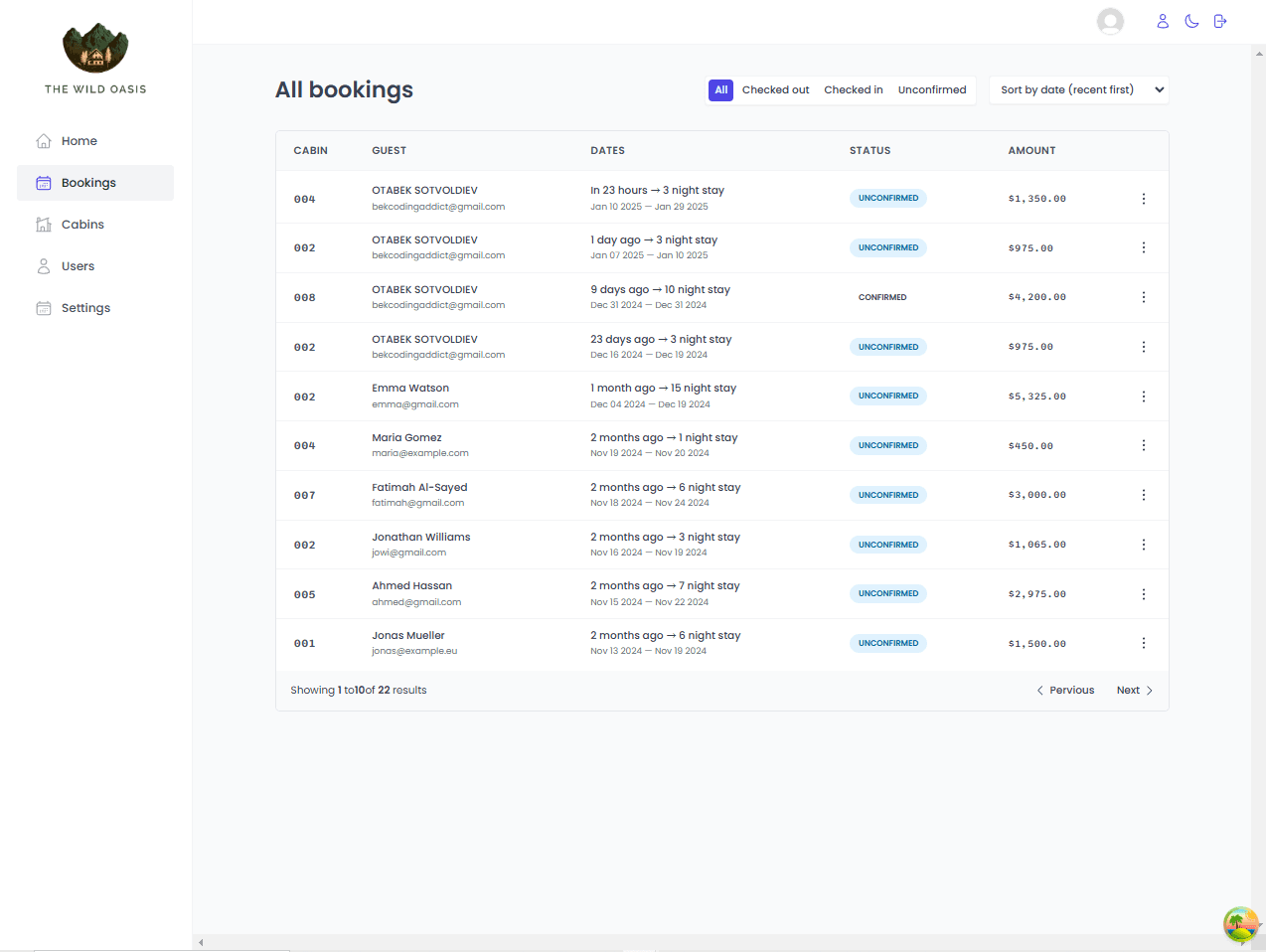The height and width of the screenshot is (952, 1266).
Task: Show only Unconfirmed bookings
Action: click(x=931, y=90)
